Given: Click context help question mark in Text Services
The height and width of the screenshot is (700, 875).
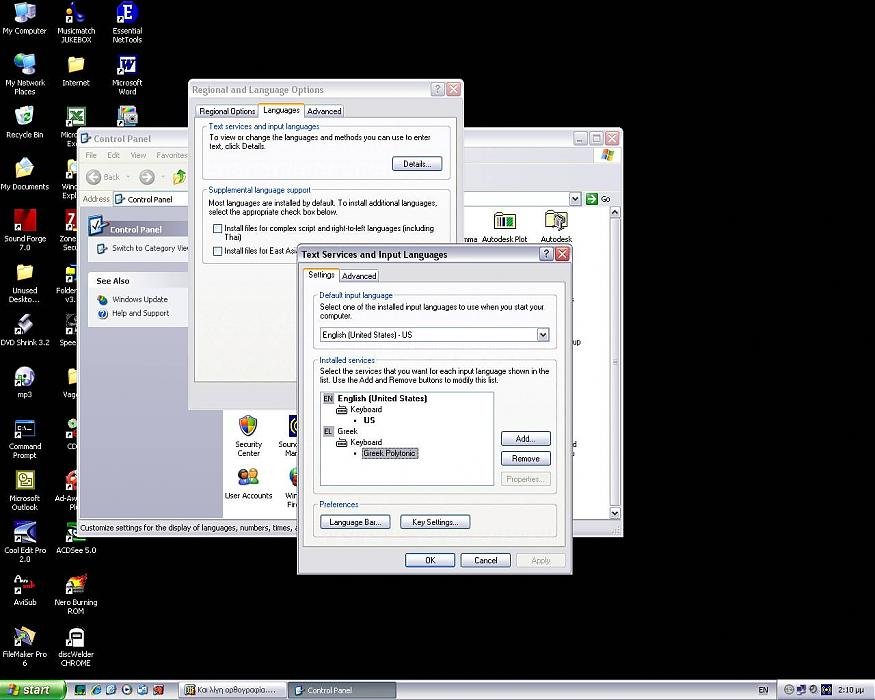Looking at the screenshot, I should [x=546, y=254].
